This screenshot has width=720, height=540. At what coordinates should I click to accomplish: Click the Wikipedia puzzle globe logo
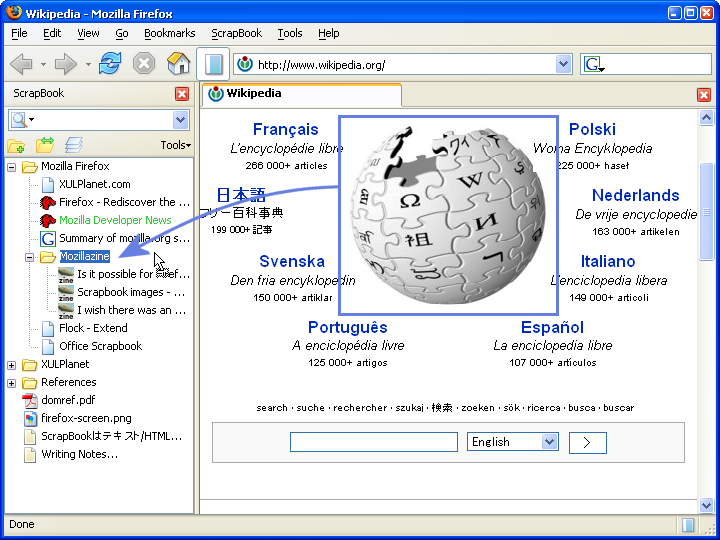click(x=448, y=216)
